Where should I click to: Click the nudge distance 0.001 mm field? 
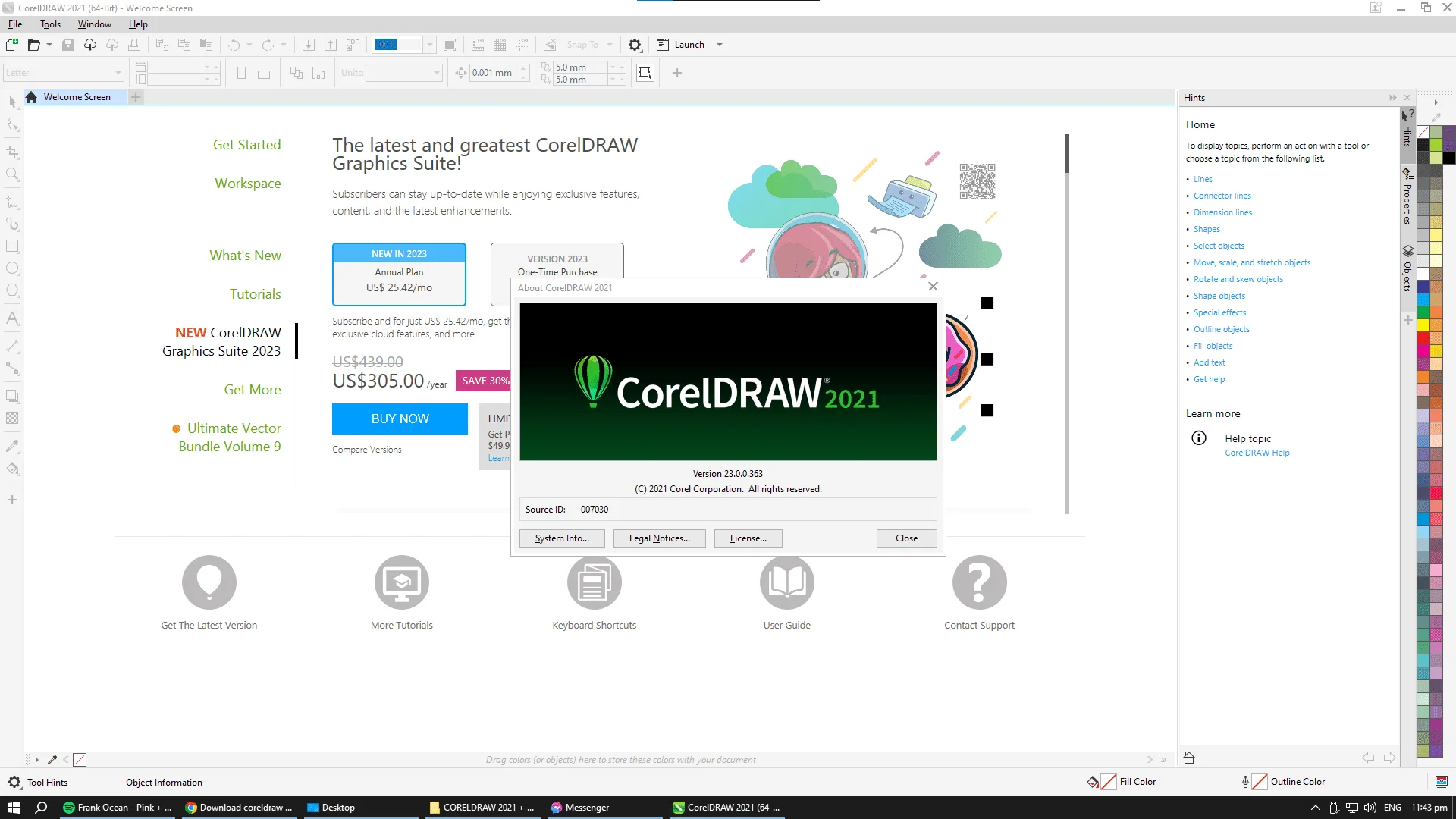492,73
